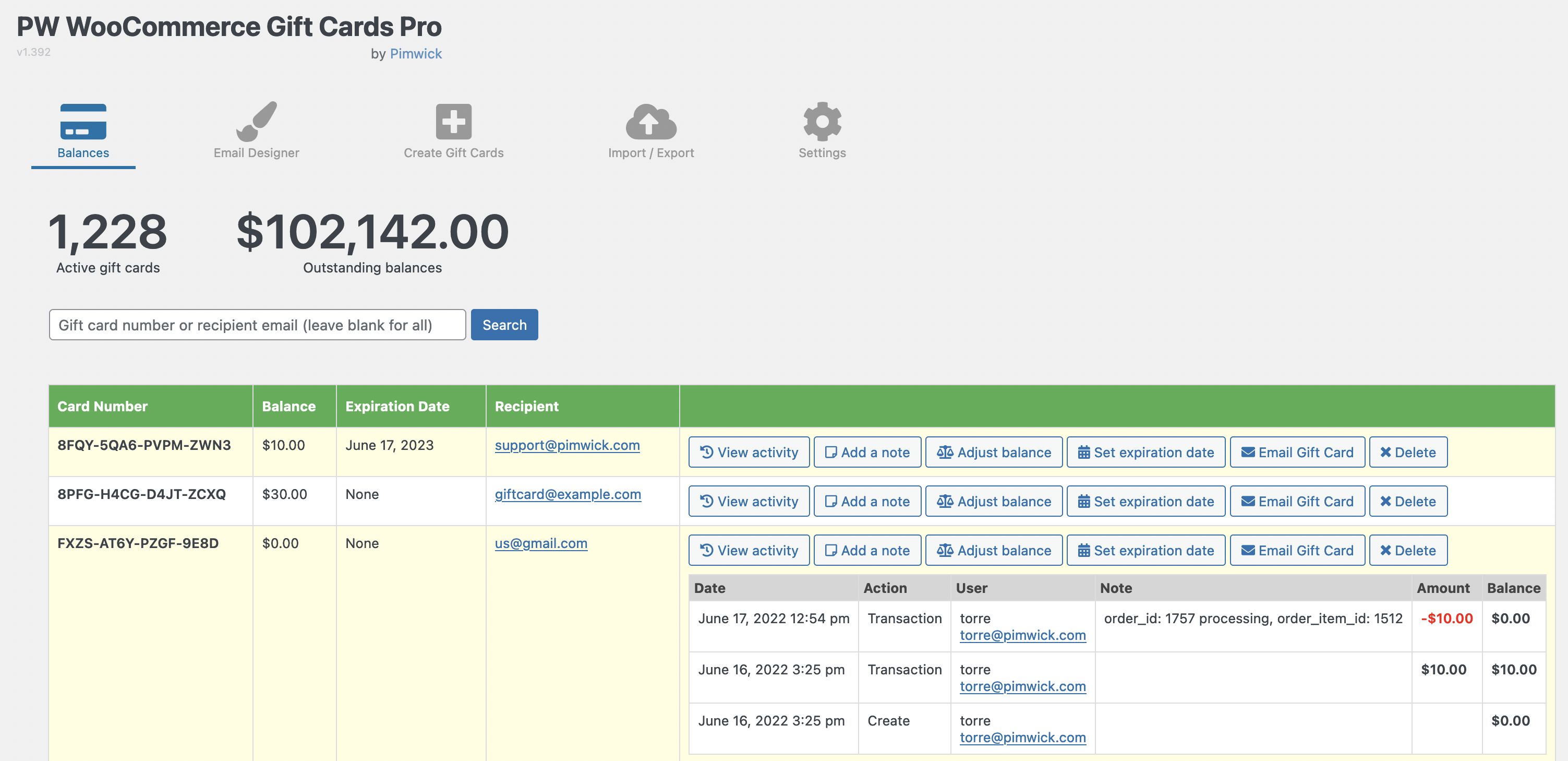Image resolution: width=1568 pixels, height=761 pixels.
Task: Click View activity for 8FQY-5QA6-PVPM-ZWN3
Action: [x=749, y=451]
